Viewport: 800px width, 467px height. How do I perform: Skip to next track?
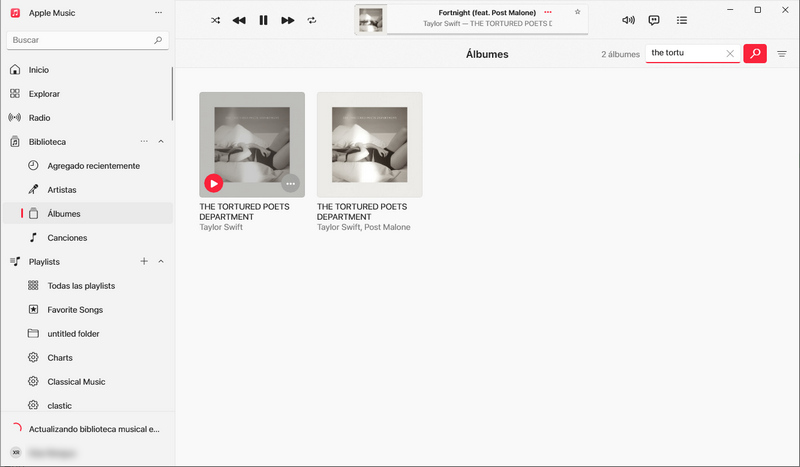288,20
